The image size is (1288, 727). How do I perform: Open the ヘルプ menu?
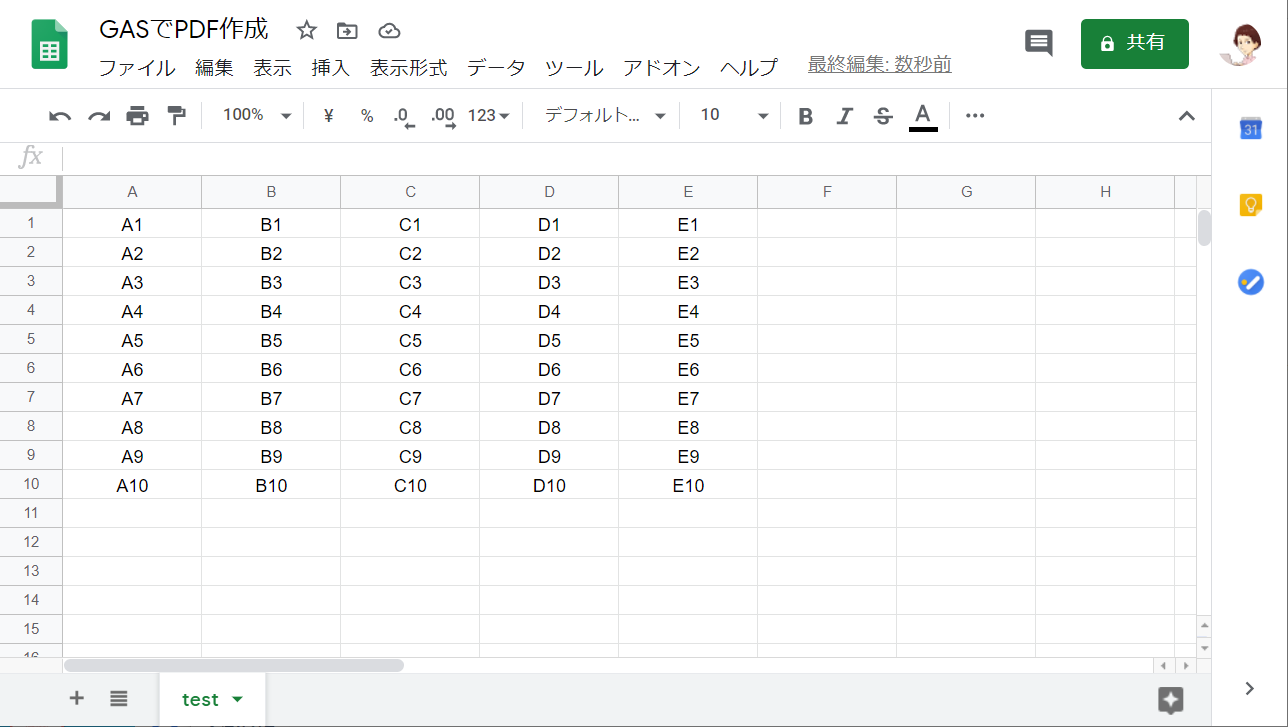pyautogui.click(x=749, y=67)
